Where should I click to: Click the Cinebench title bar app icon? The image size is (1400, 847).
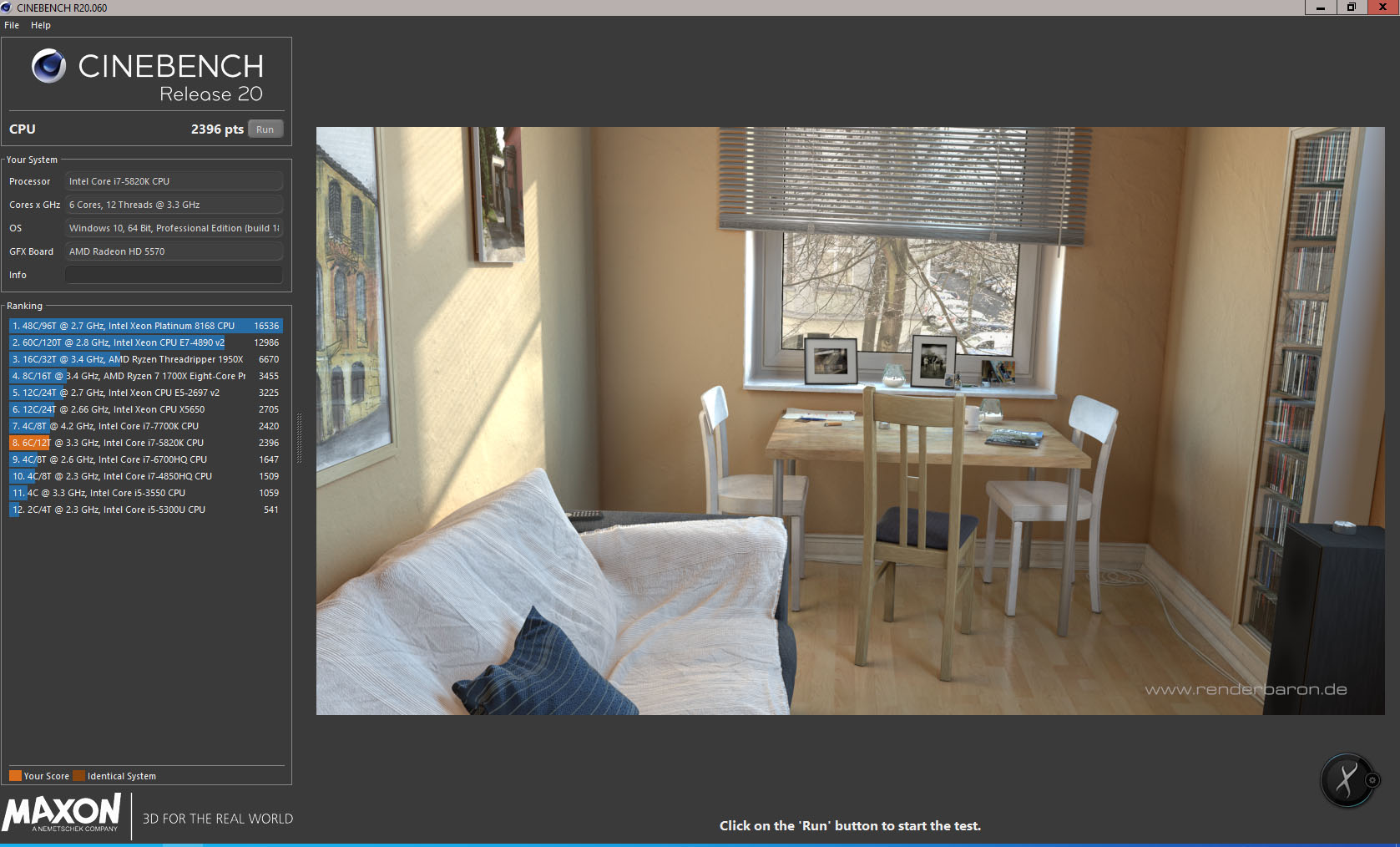tap(7, 8)
